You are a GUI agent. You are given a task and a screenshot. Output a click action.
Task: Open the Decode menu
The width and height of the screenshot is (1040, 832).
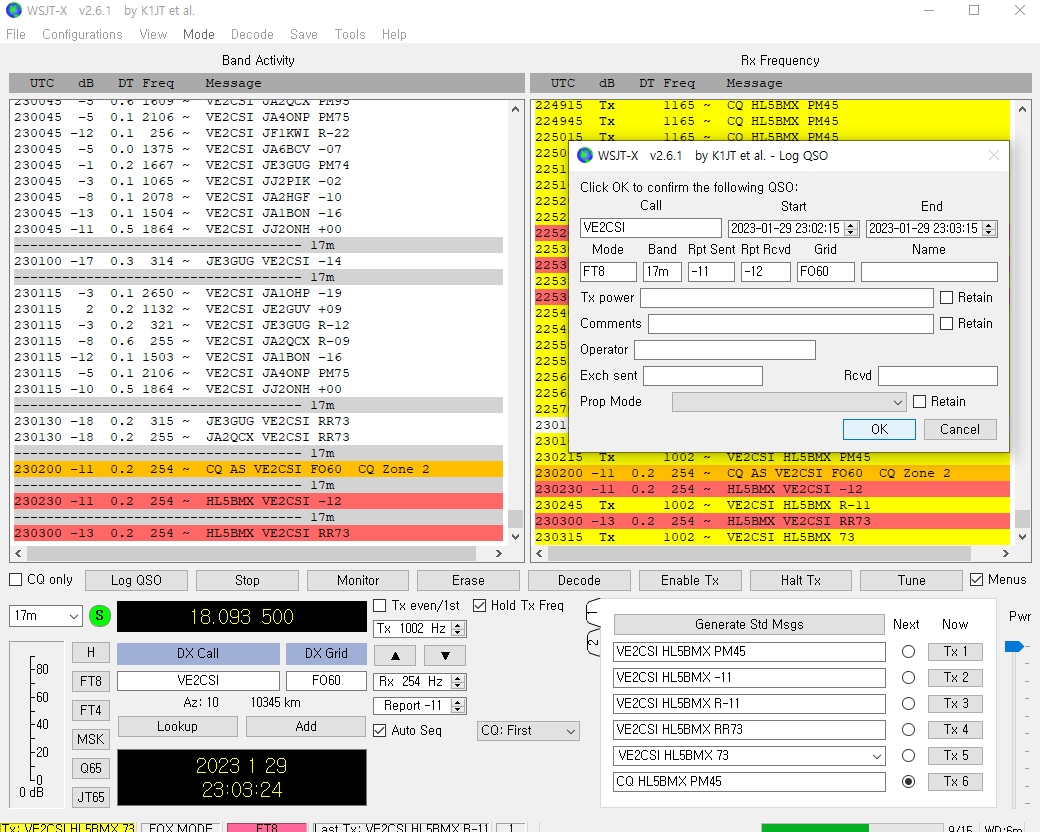coord(252,34)
